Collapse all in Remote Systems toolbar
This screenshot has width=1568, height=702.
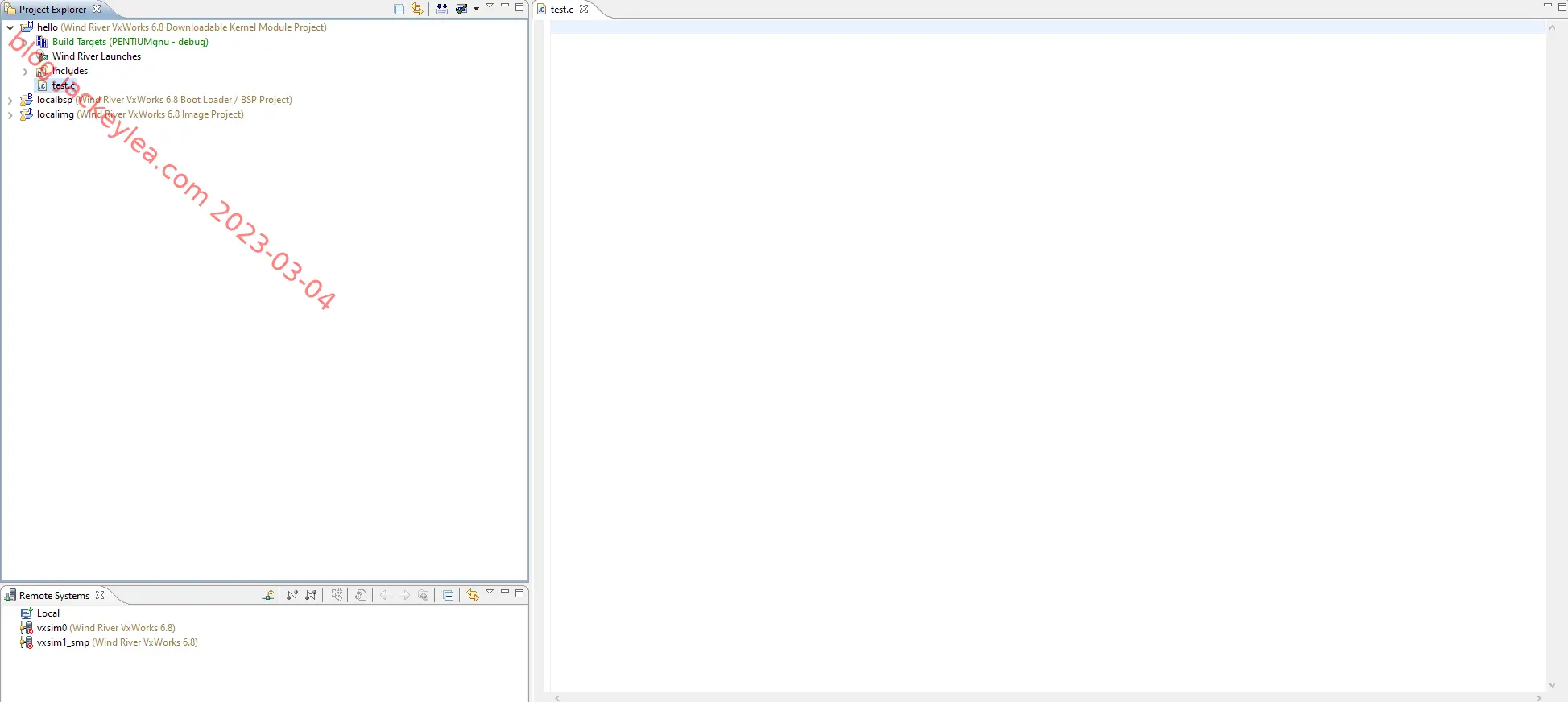tap(449, 595)
